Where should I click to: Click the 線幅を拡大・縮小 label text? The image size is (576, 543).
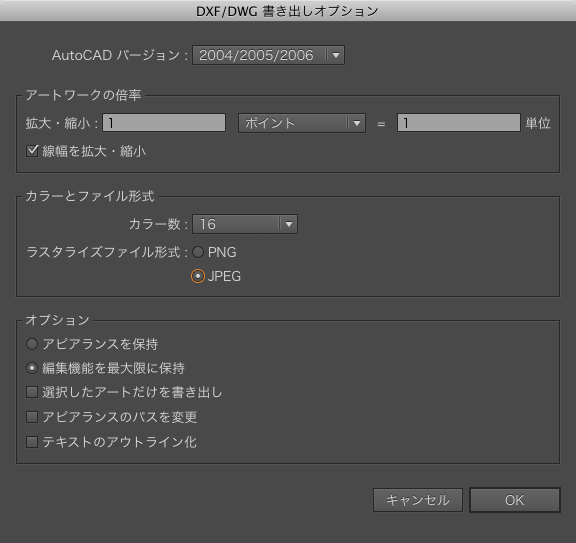(94, 151)
